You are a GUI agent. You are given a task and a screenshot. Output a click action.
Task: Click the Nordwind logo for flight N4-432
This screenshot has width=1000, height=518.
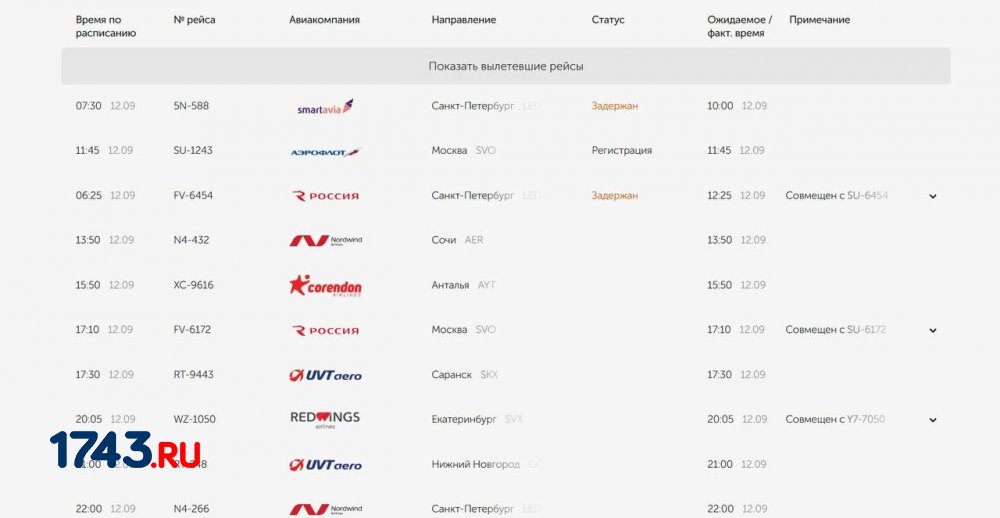(x=325, y=240)
